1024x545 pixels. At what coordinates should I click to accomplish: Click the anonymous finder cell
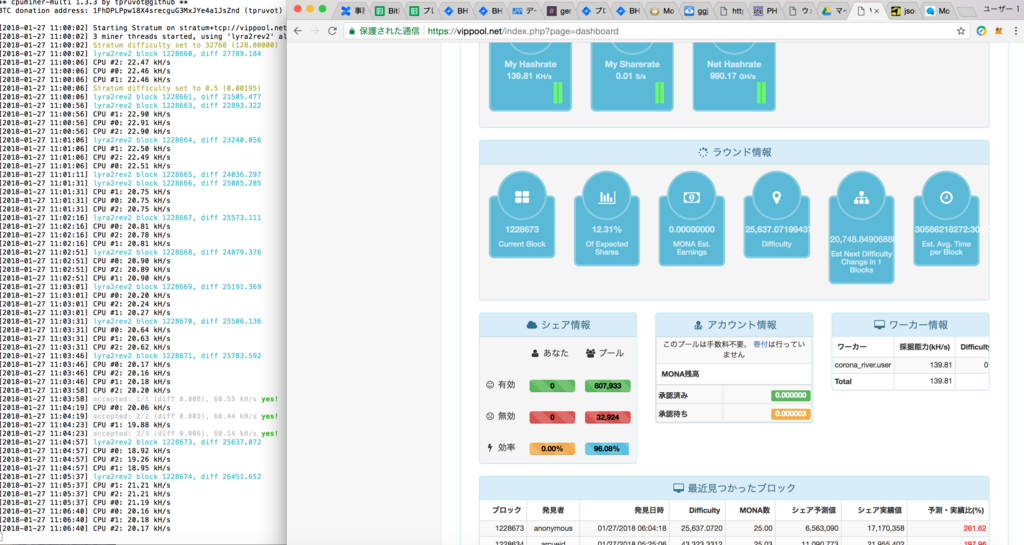(552, 528)
